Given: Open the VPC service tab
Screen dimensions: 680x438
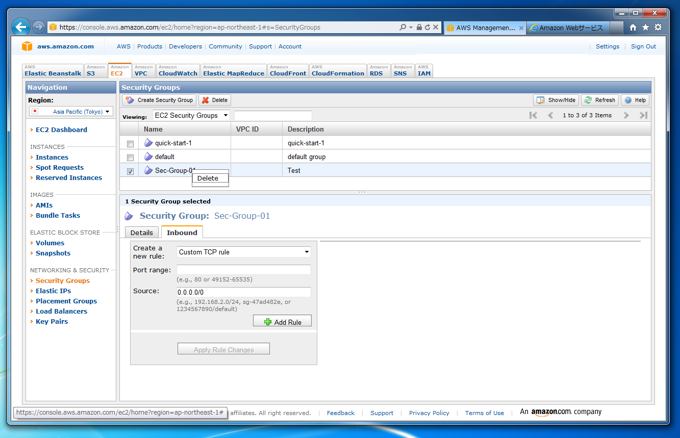Looking at the screenshot, I should [144, 71].
